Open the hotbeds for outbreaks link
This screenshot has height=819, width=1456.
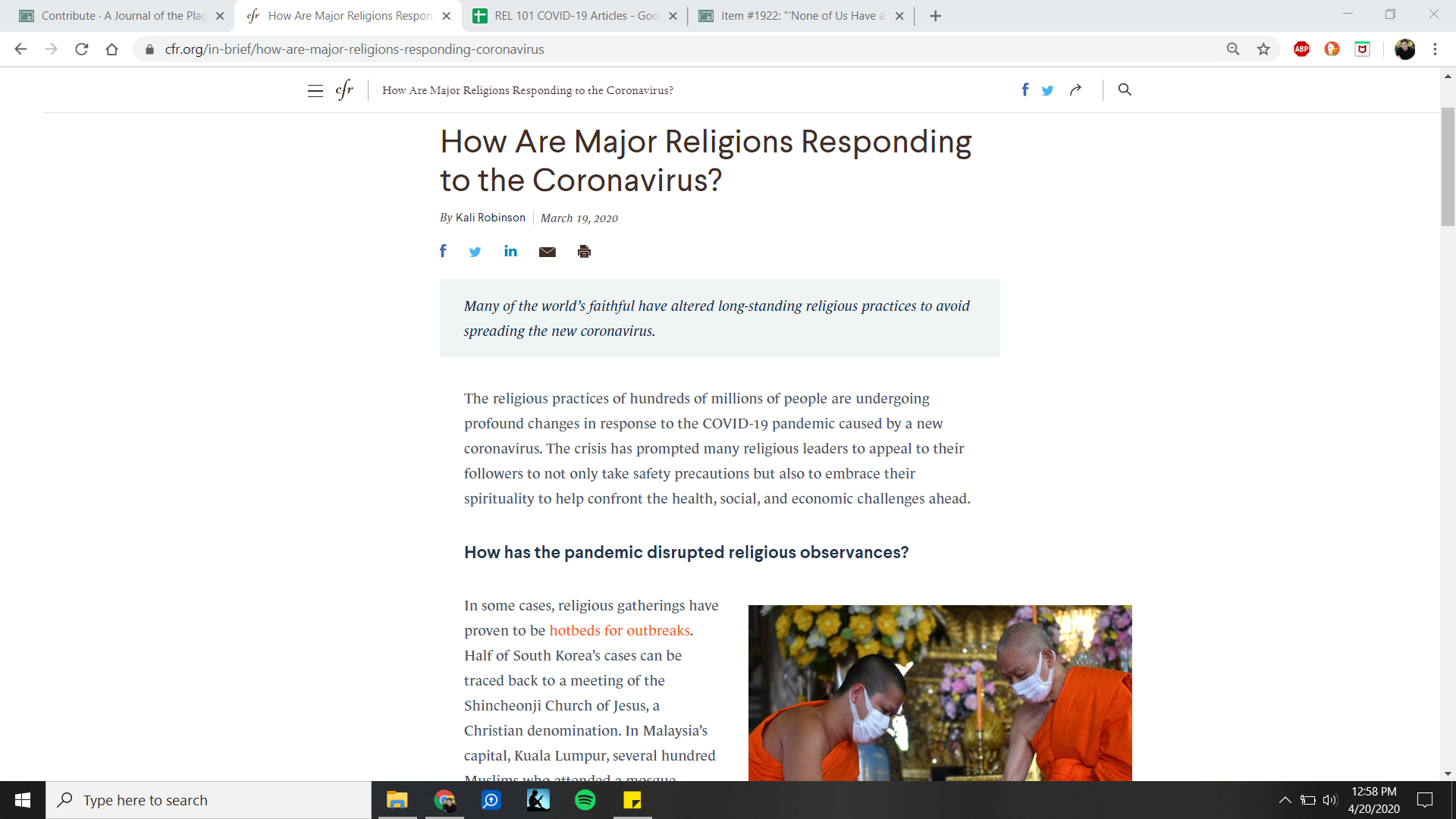[x=619, y=630]
